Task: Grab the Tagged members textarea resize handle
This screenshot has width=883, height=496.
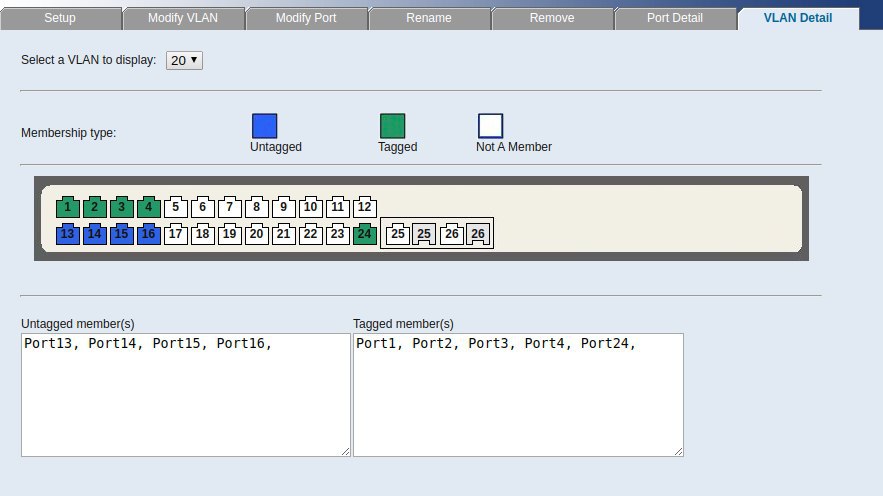Action: click(679, 452)
